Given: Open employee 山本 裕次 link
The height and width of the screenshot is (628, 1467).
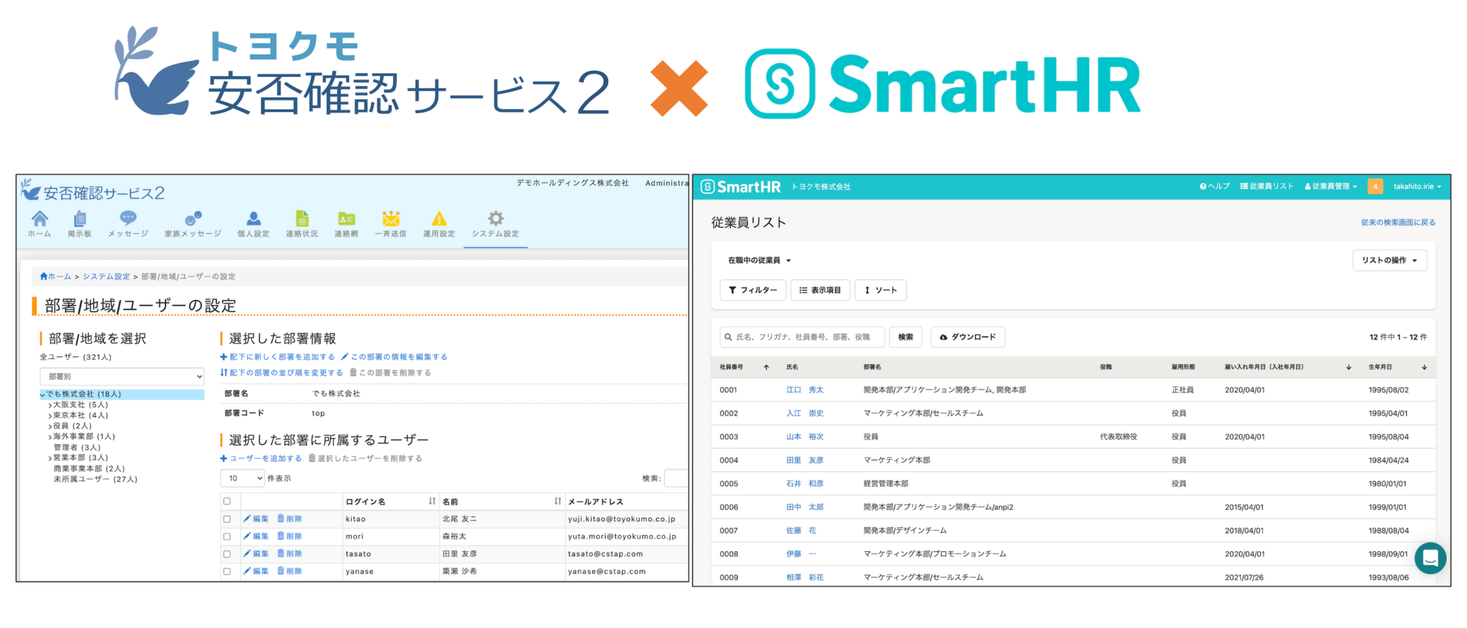Looking at the screenshot, I should tap(805, 437).
